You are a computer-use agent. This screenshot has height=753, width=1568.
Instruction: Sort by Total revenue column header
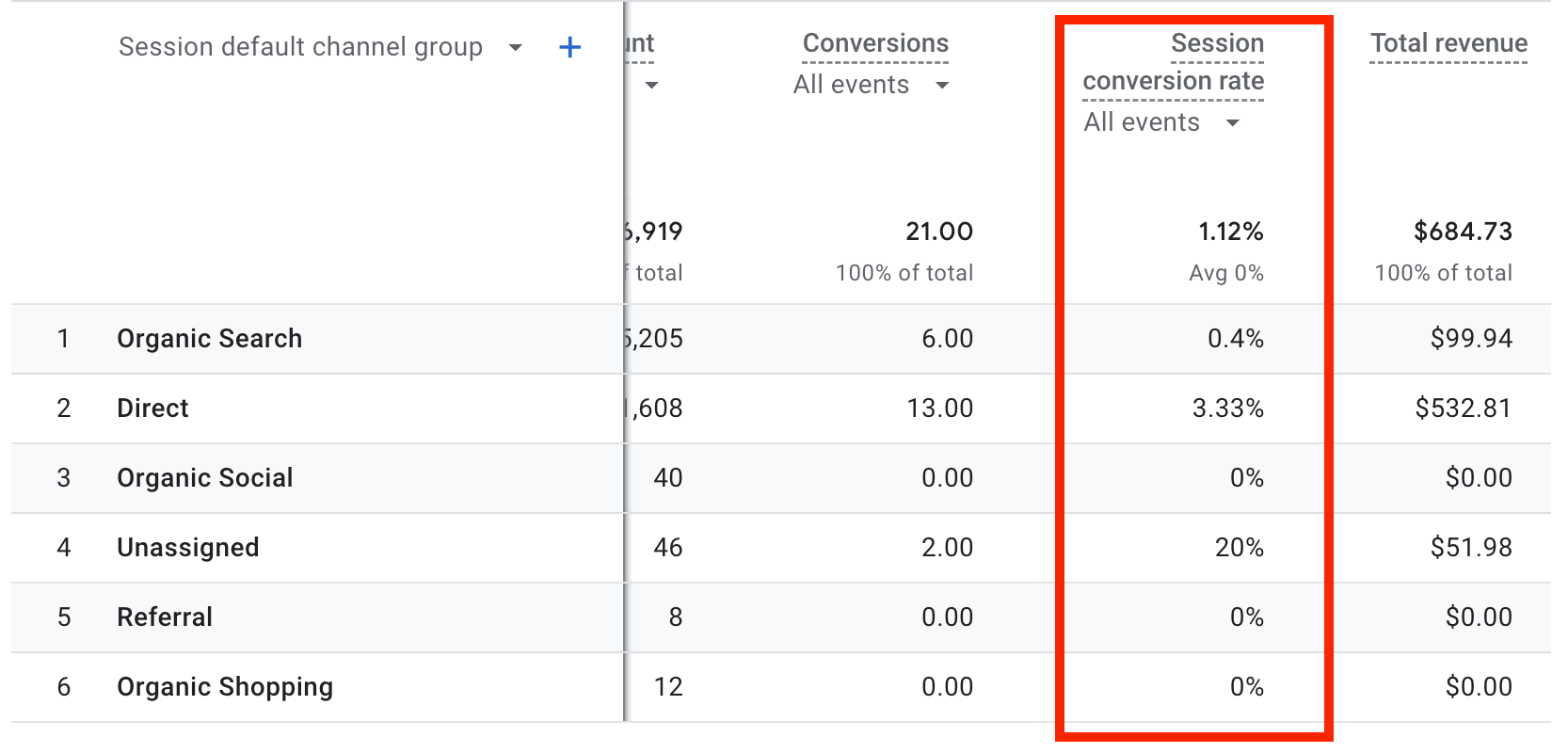[x=1448, y=43]
